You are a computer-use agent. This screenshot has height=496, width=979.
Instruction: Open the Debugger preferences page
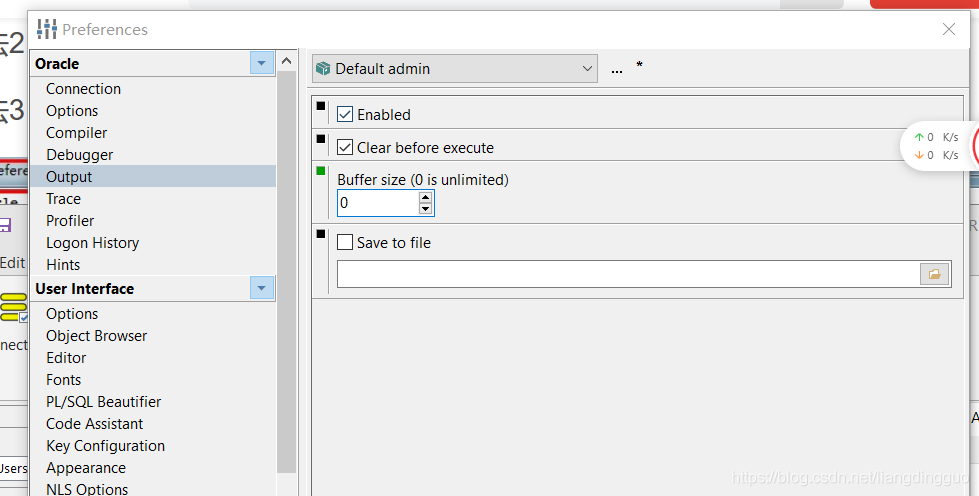tap(79, 155)
